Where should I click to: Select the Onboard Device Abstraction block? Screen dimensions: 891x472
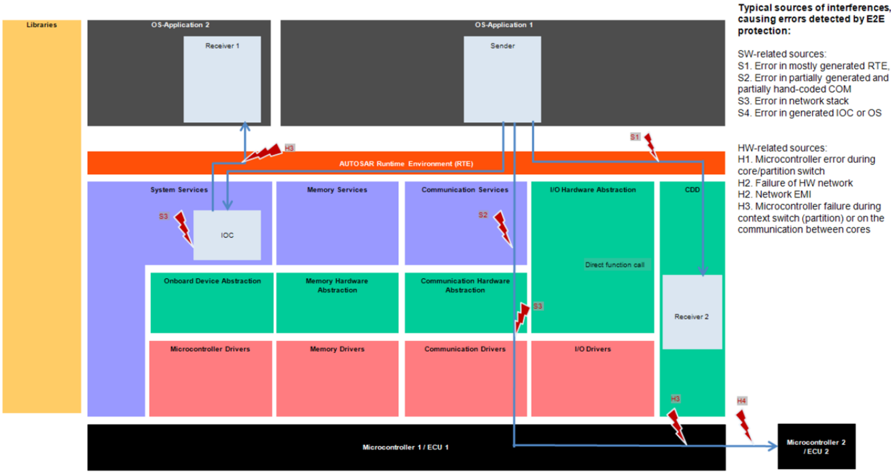211,303
